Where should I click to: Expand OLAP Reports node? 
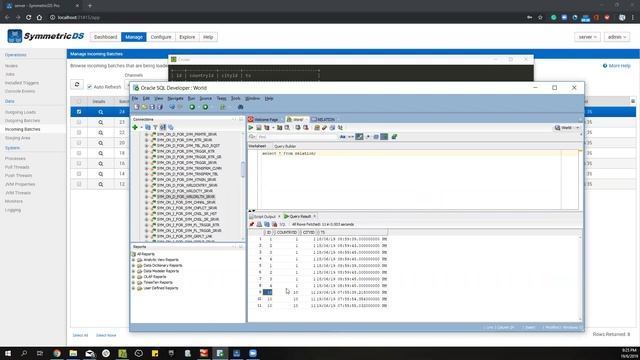pos(133,277)
